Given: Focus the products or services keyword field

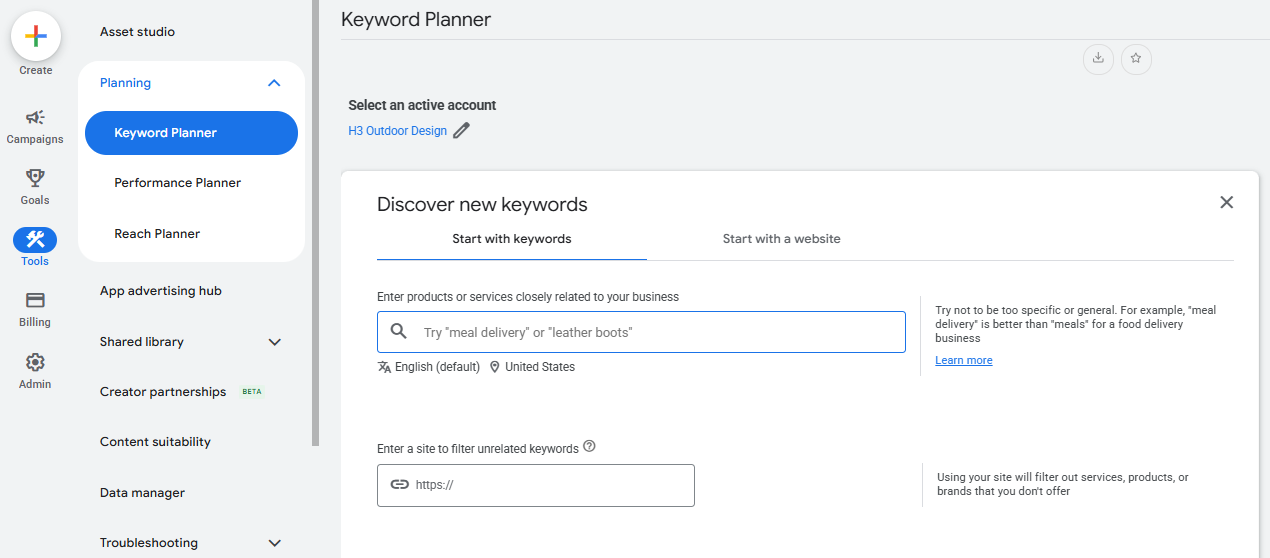Looking at the screenshot, I should pyautogui.click(x=641, y=332).
